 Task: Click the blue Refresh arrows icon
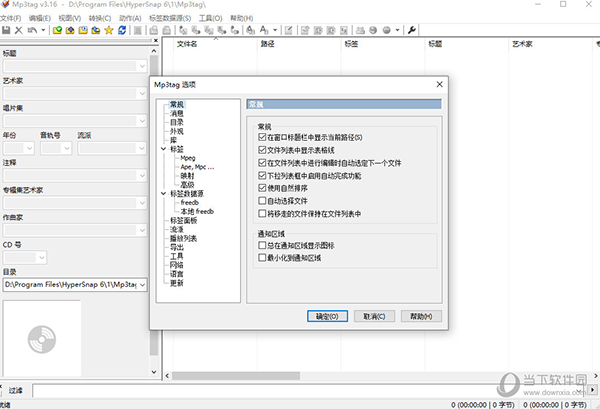[x=122, y=30]
